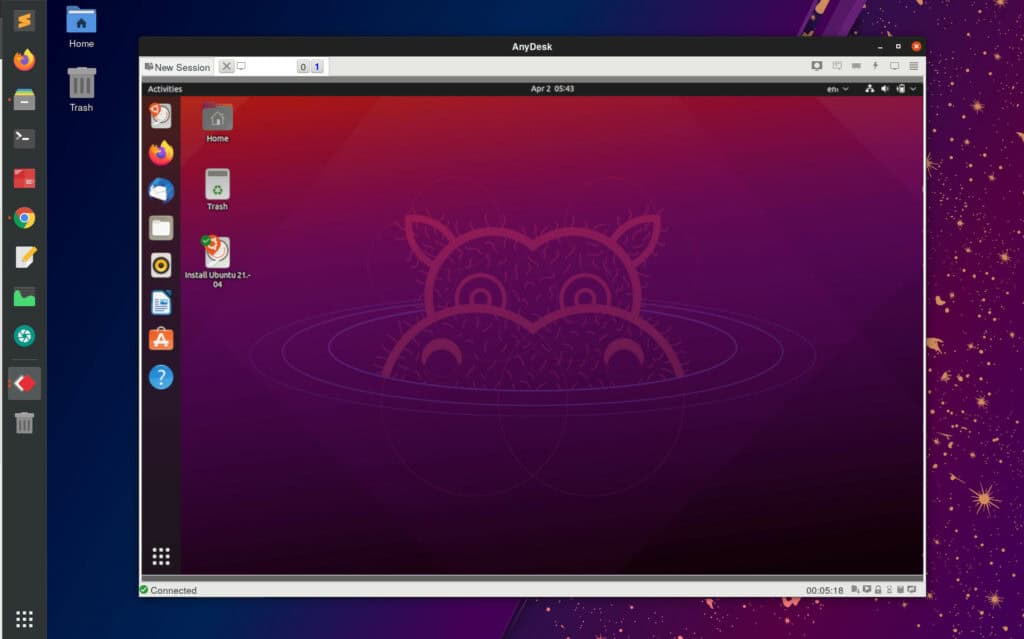Open the red presentation app in local dock
1024x639 pixels.
click(x=24, y=178)
